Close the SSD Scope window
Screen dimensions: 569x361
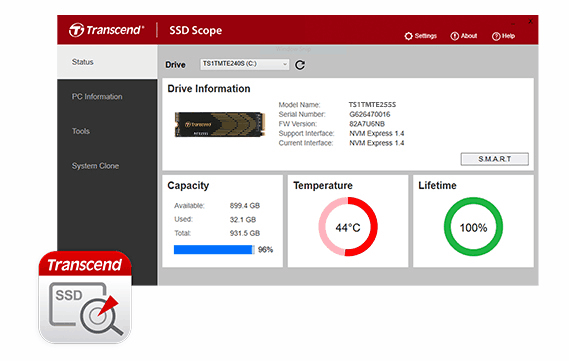click(530, 21)
